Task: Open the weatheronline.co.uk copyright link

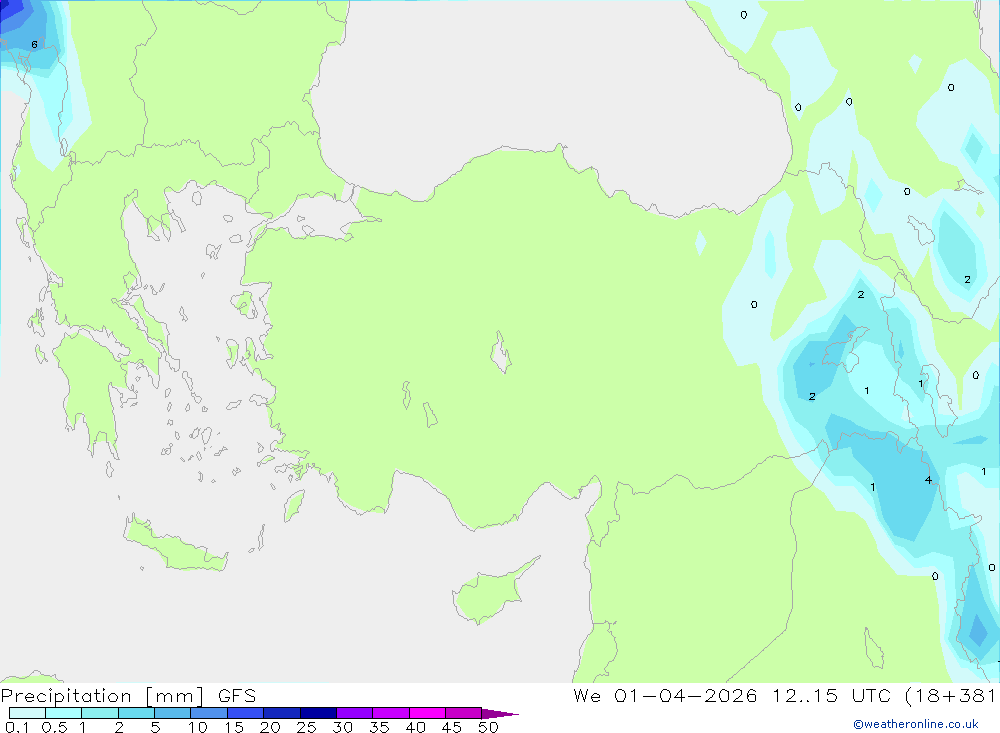Action: (x=916, y=724)
